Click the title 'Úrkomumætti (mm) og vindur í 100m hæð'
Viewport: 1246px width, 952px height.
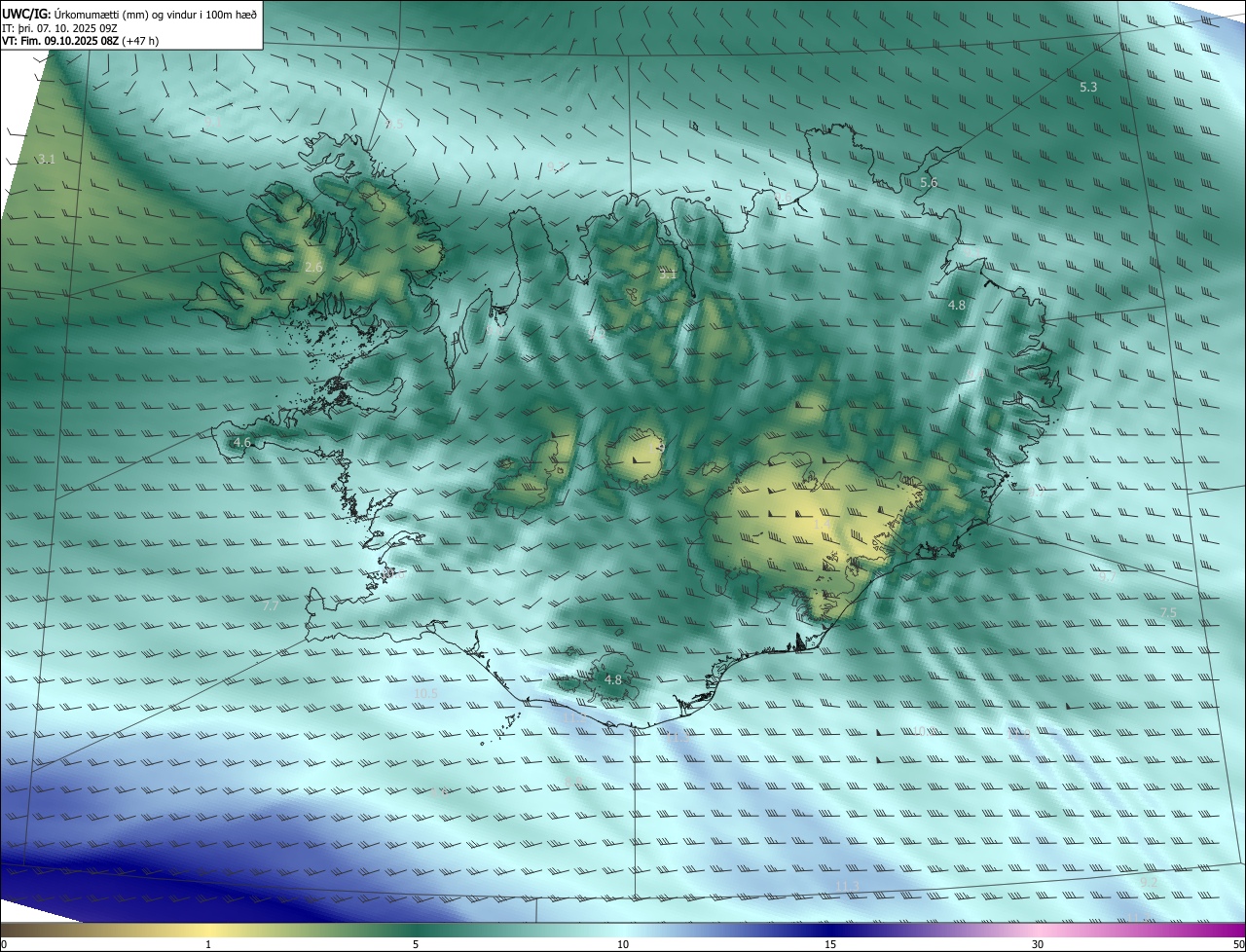156,14
